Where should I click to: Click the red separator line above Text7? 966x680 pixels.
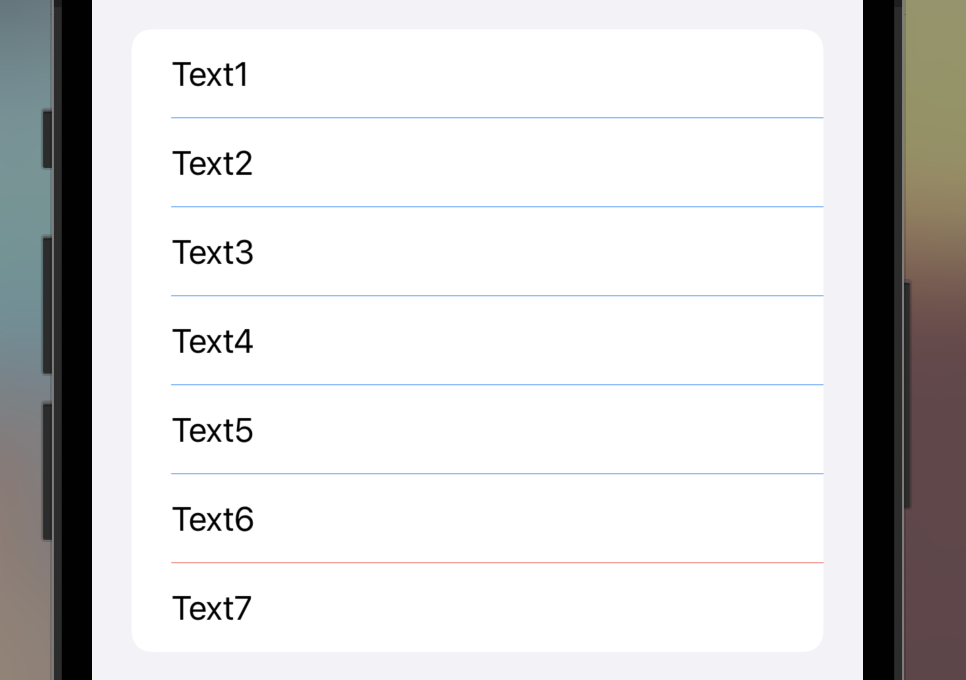(497, 562)
